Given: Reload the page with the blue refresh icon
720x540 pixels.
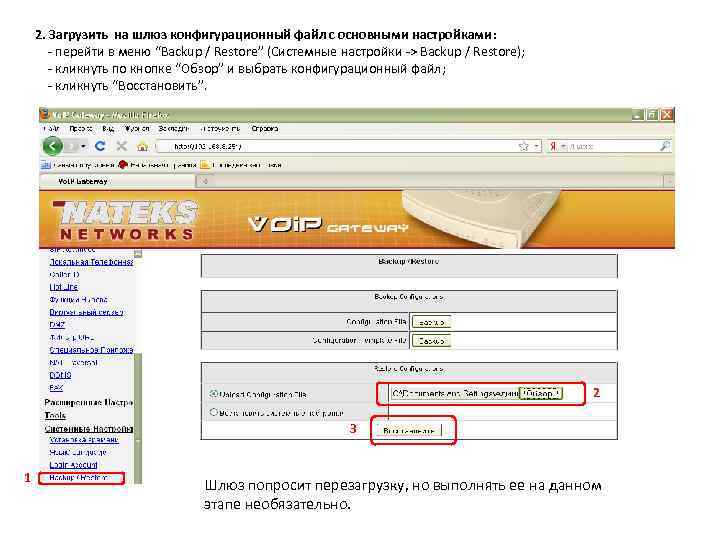Looking at the screenshot, I should click(100, 146).
